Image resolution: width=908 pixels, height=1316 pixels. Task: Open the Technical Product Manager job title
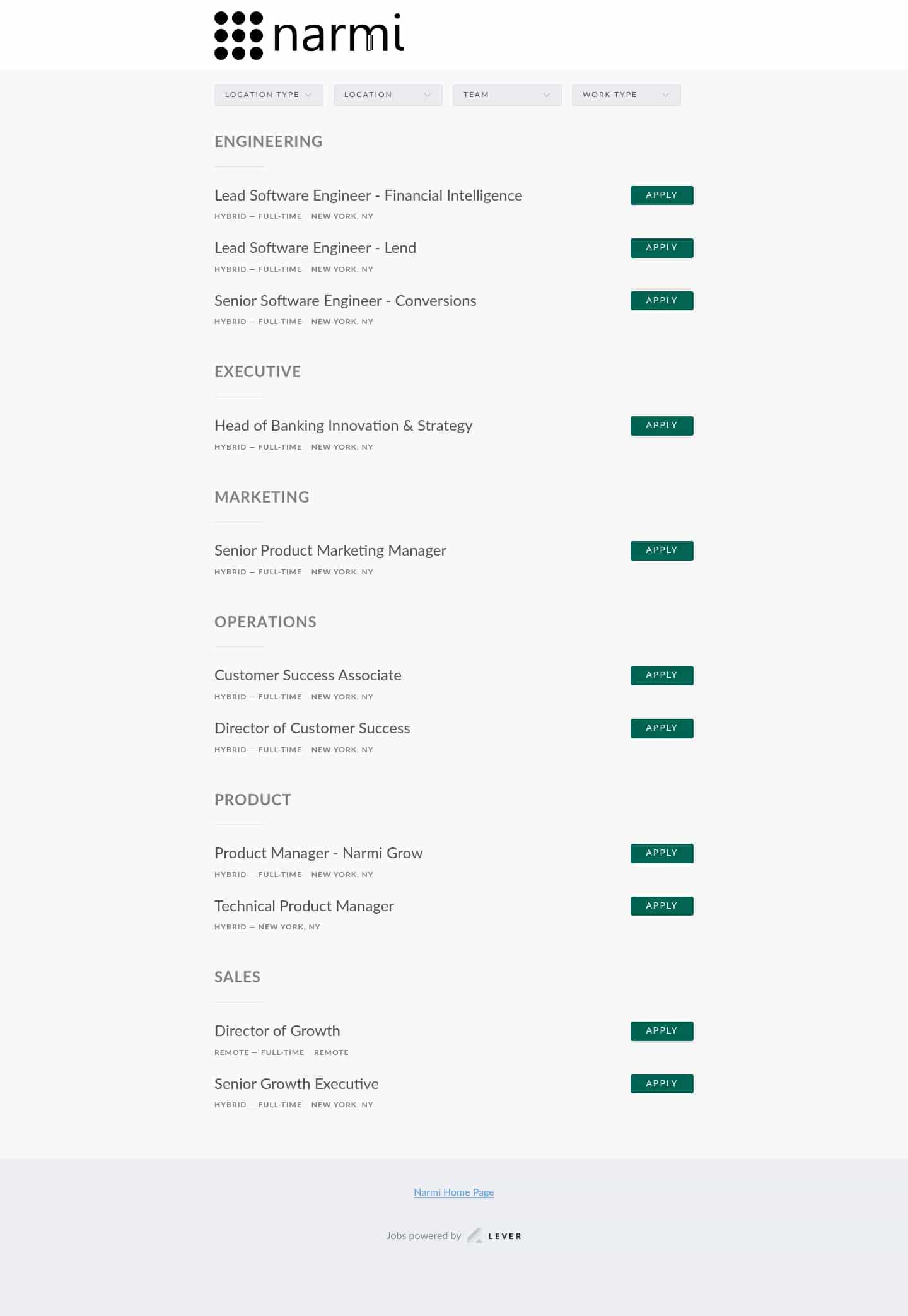[x=304, y=906]
